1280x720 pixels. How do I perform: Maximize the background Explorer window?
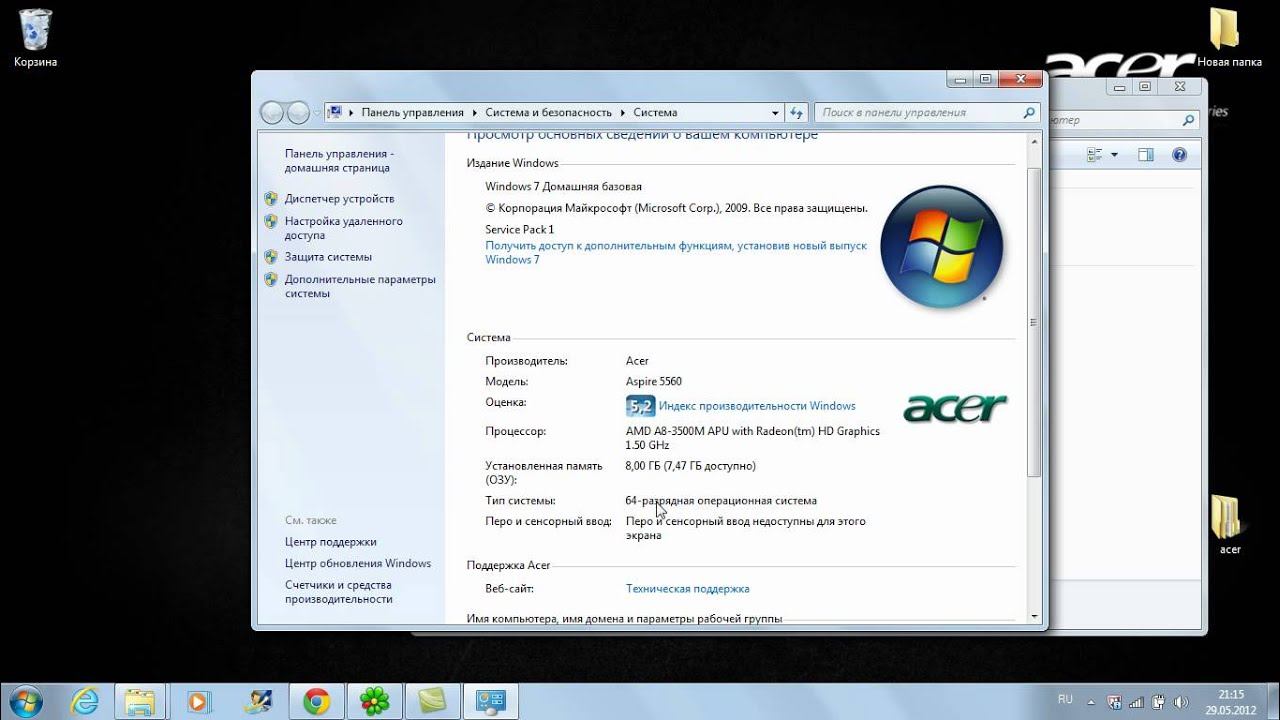[1145, 87]
